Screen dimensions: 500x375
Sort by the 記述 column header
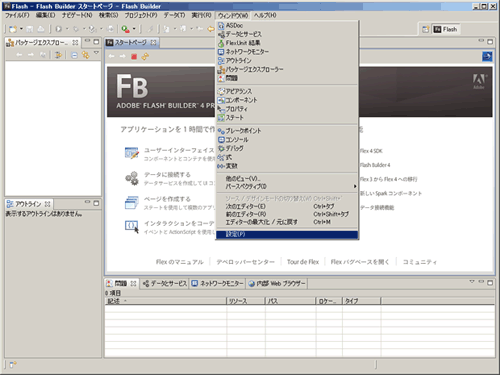point(166,301)
